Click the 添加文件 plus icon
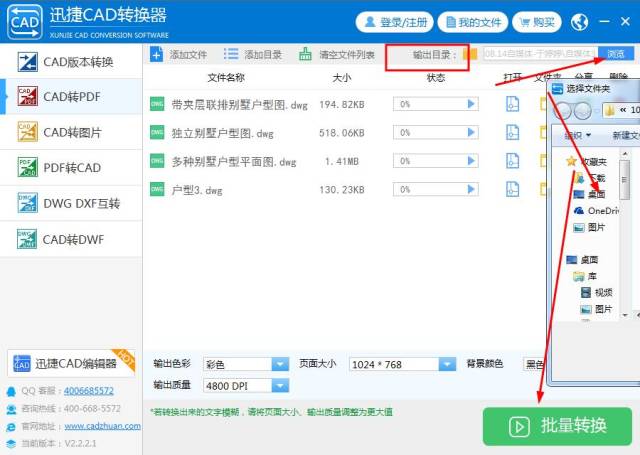This screenshot has width=640, height=455. [x=156, y=54]
